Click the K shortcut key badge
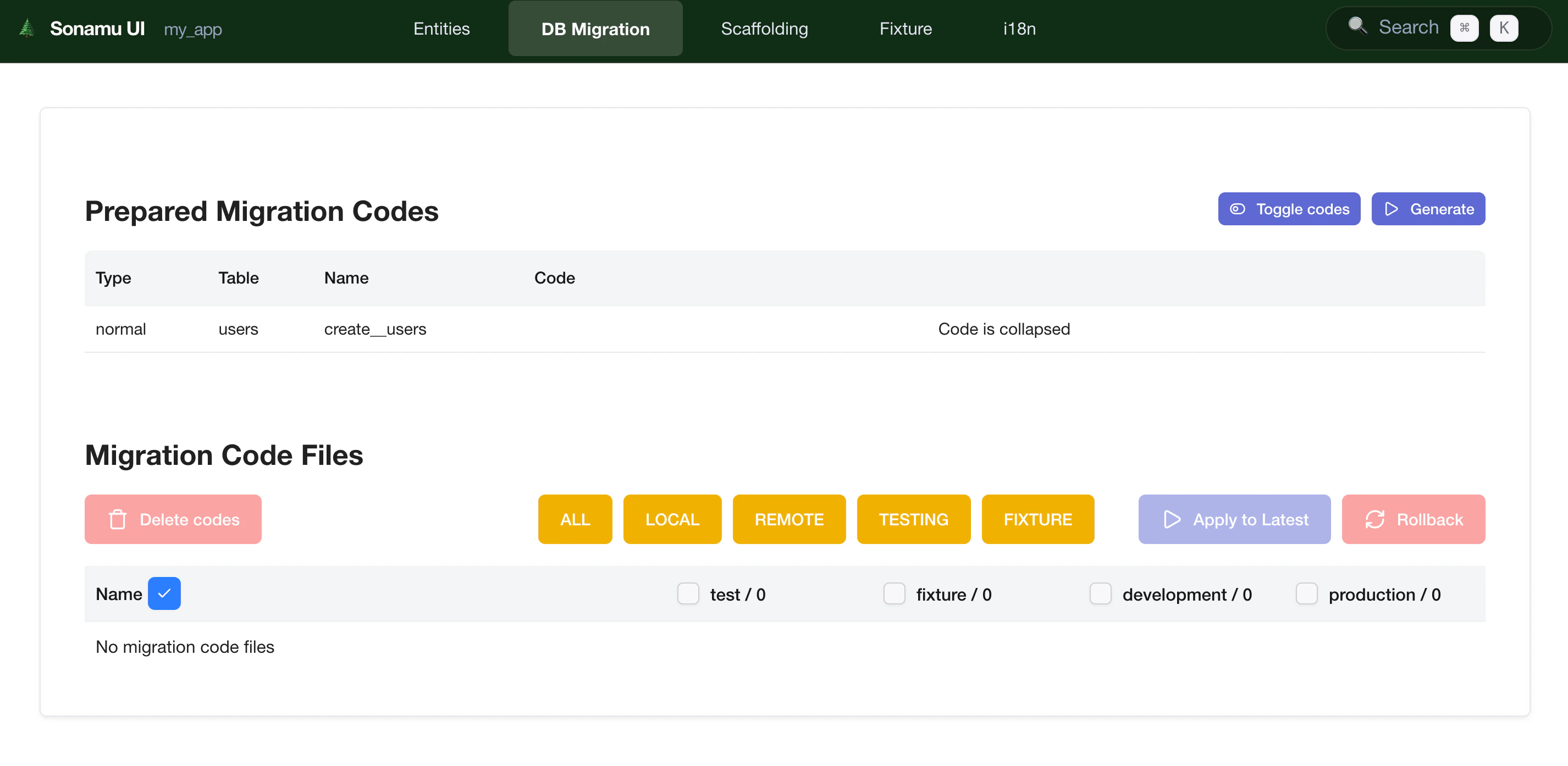 pyautogui.click(x=1504, y=28)
